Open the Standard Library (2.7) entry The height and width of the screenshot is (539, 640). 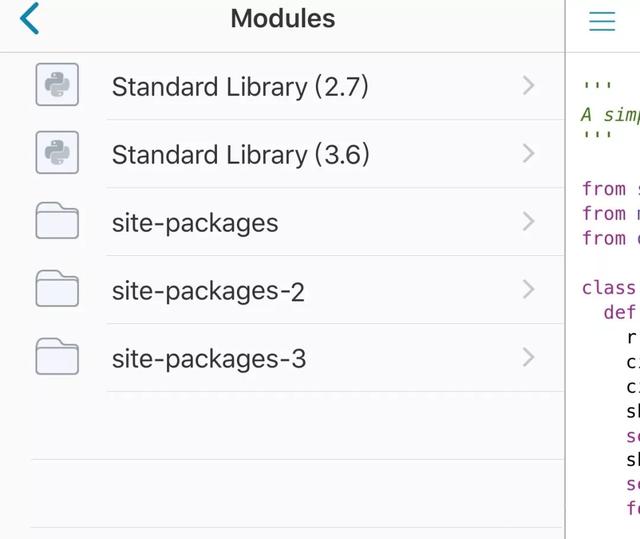click(282, 86)
